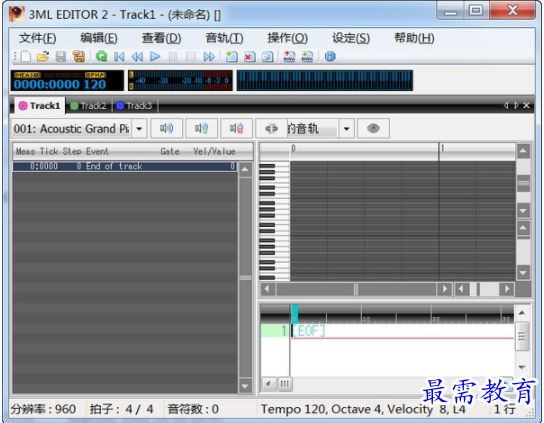This screenshot has width=544, height=423.
Task: Click the orange Save As icon
Action: (x=79, y=56)
